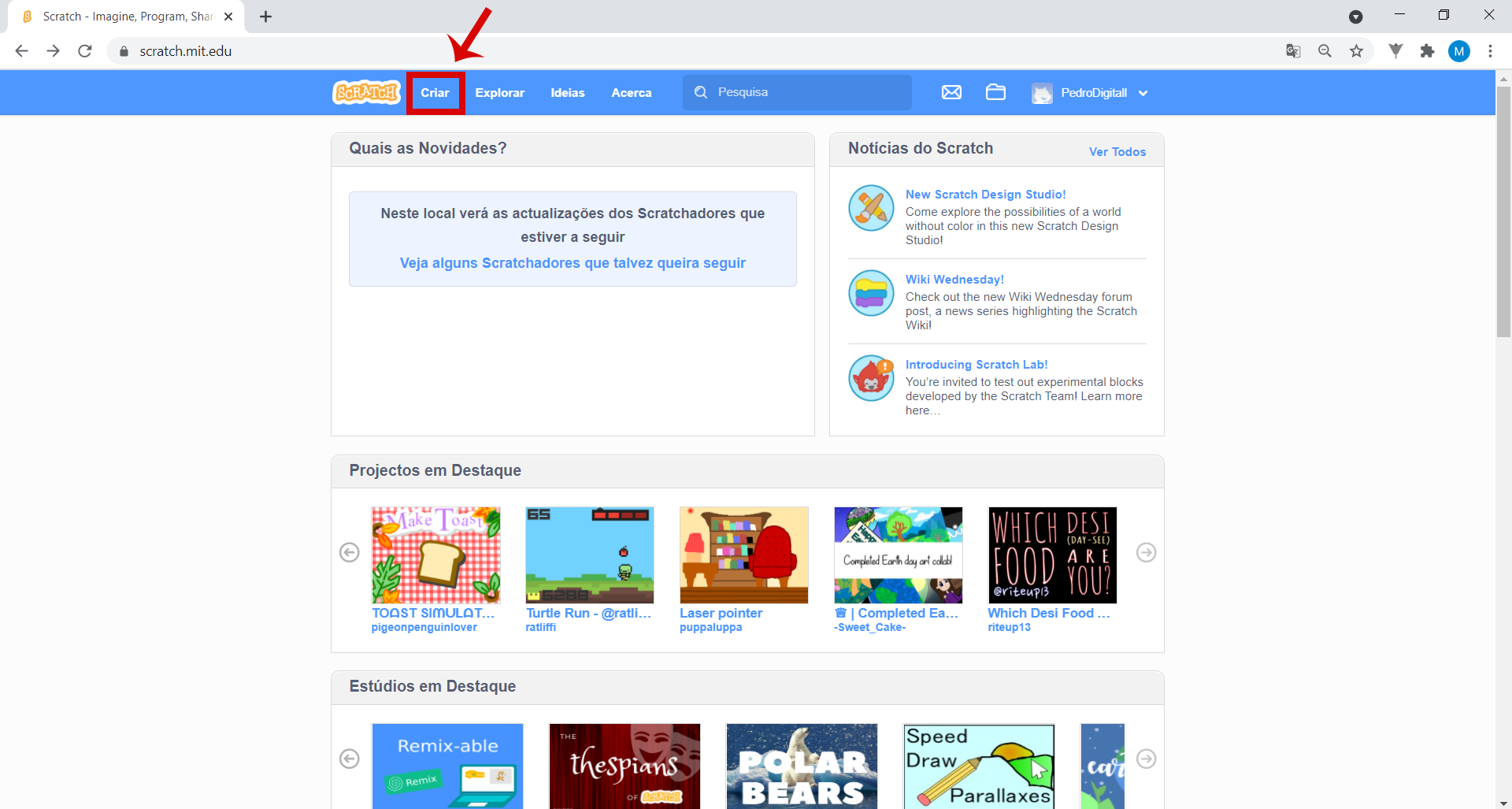This screenshot has width=1512, height=809.
Task: Open the Explorar menu item
Action: tap(499, 93)
